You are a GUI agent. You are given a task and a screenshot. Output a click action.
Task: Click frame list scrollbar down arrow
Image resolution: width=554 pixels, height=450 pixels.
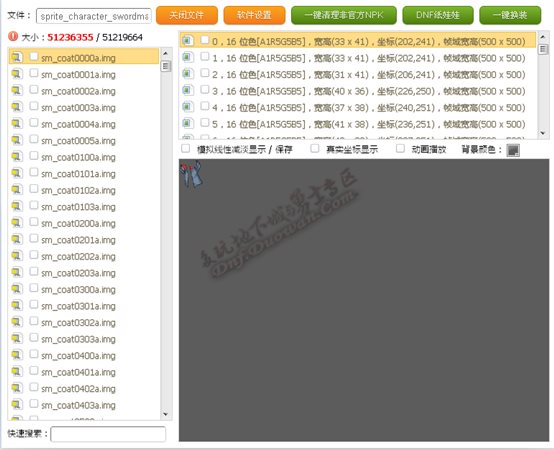543,133
